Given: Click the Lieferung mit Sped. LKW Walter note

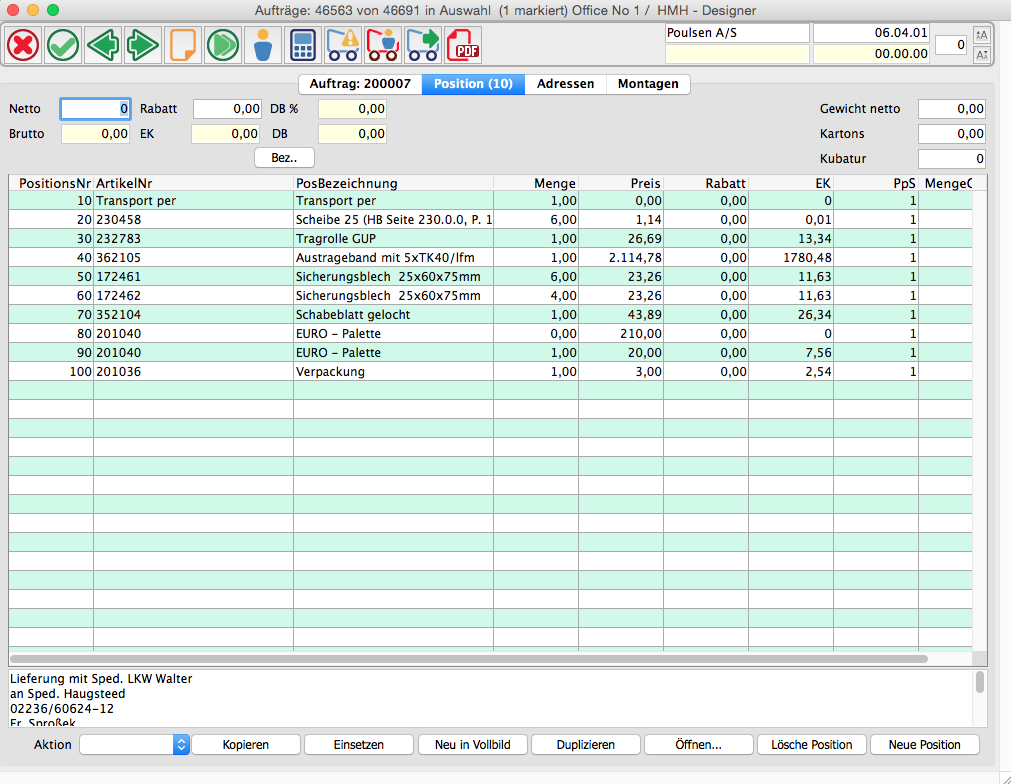Looking at the screenshot, I should coord(101,679).
